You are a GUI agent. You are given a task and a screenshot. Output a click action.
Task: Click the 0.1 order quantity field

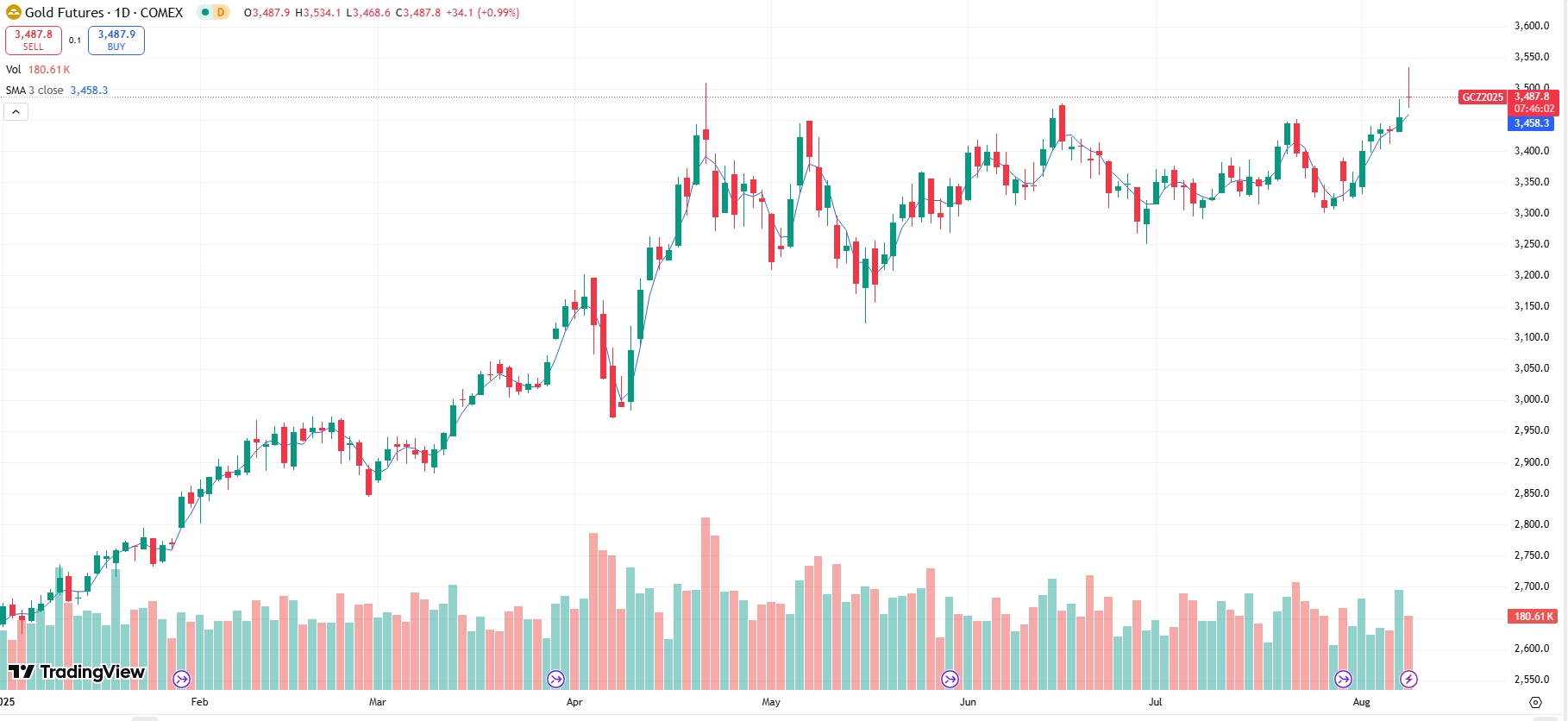(x=75, y=41)
